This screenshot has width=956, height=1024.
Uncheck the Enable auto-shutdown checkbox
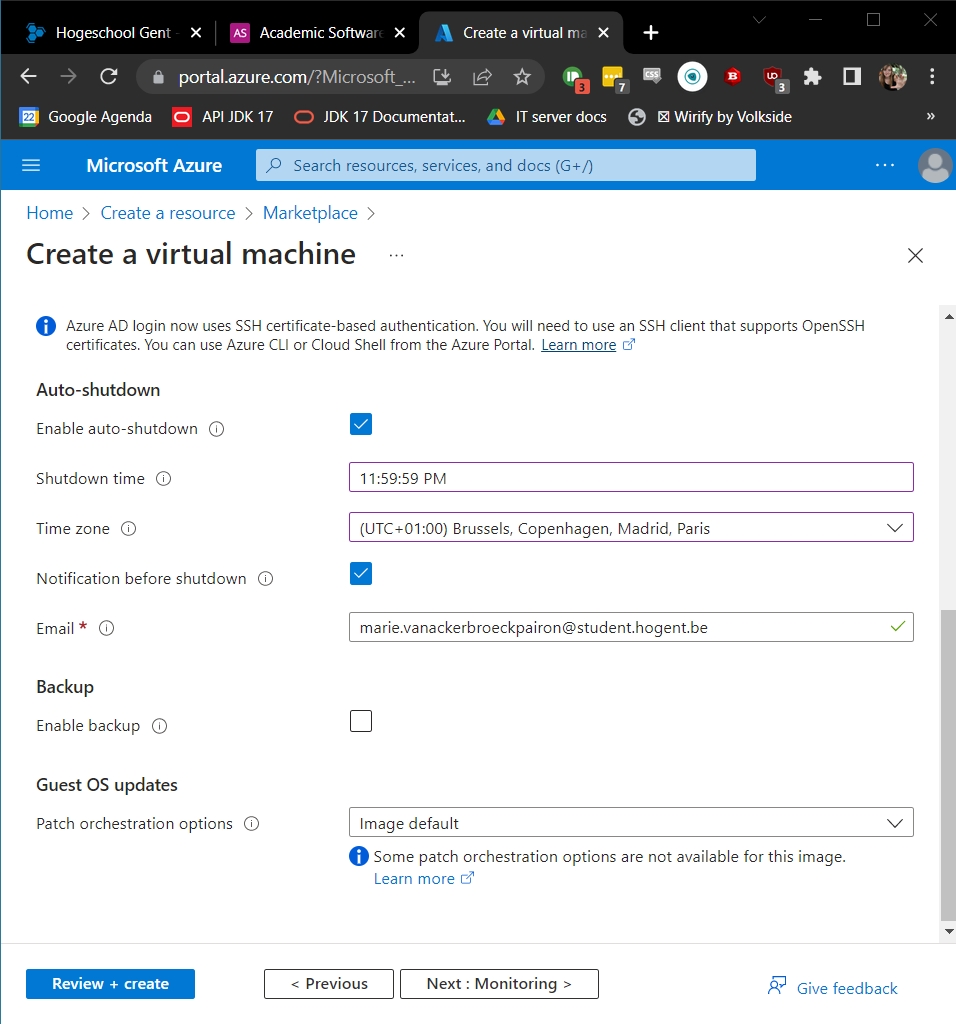pos(361,424)
